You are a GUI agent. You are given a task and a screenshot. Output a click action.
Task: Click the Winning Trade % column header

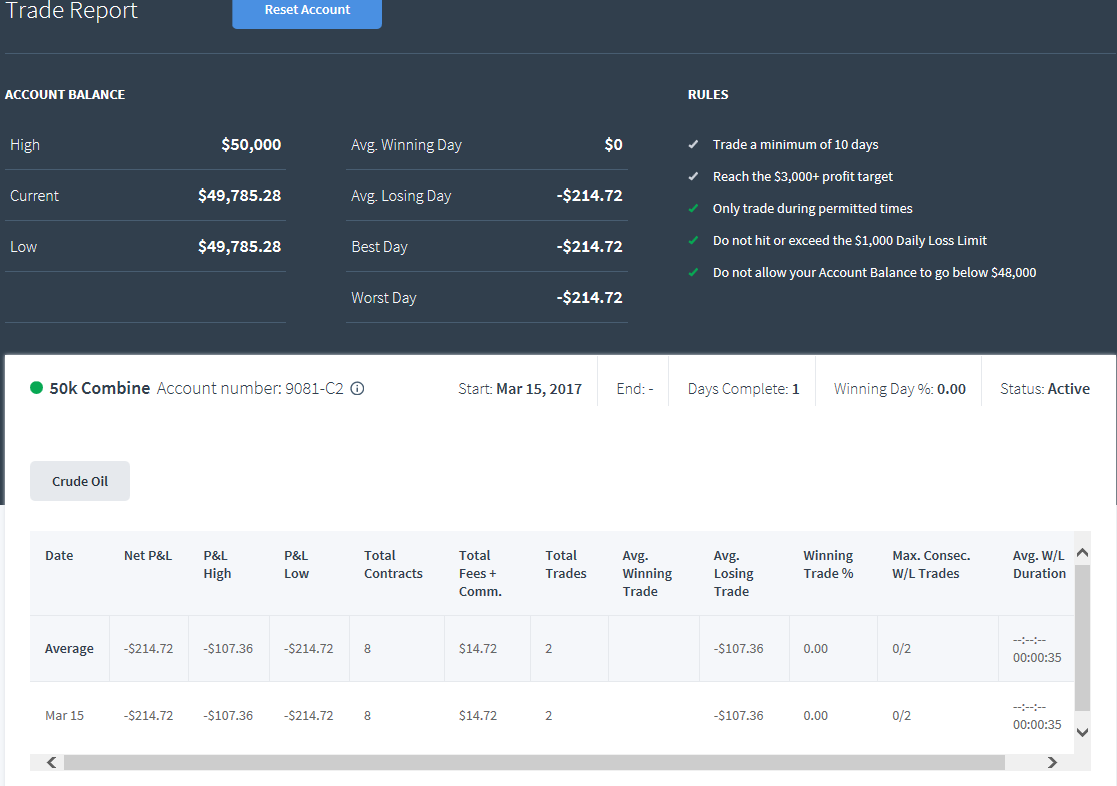click(828, 564)
